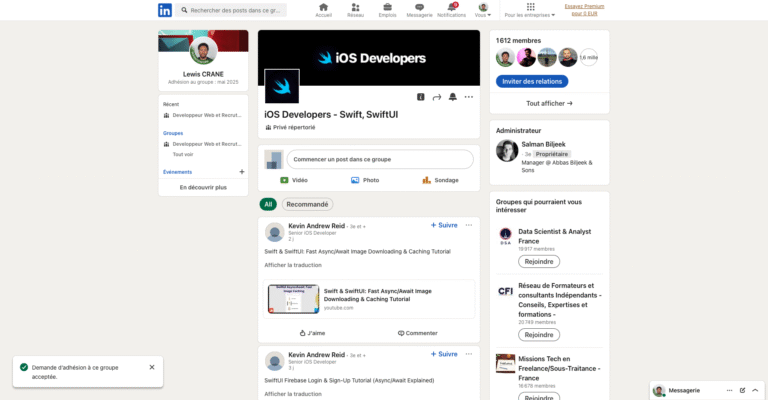Click Lewis CRANE's profile photo
This screenshot has width=768, height=400.
pos(203,50)
